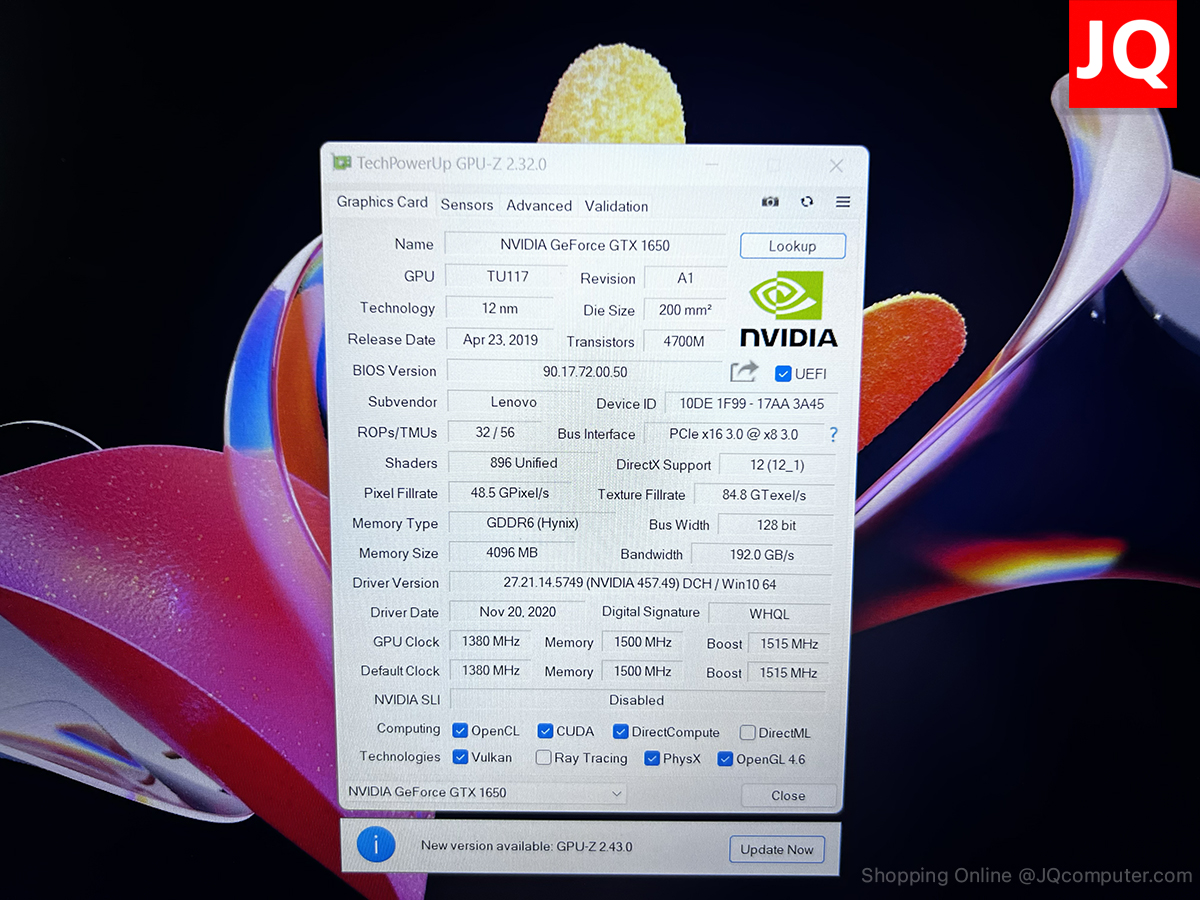This screenshot has height=900, width=1200.
Task: Click the Shaders value 896 Unified
Action: pos(523,463)
